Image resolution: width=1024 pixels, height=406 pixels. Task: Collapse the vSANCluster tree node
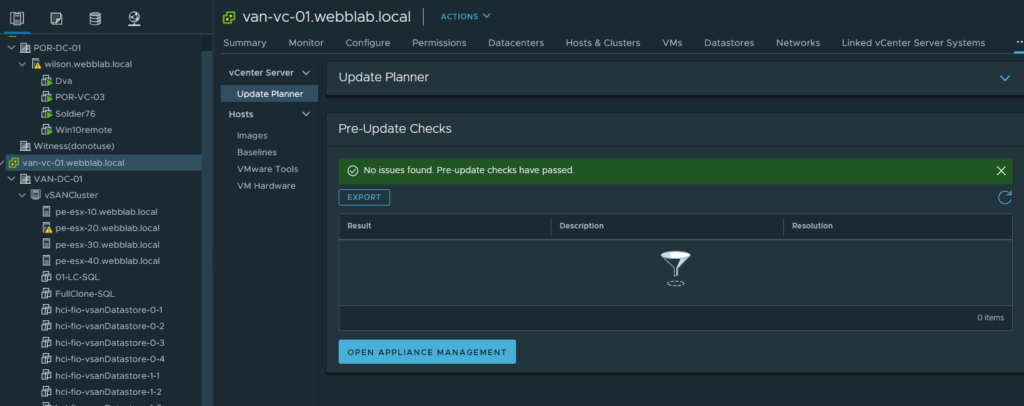click(x=22, y=195)
